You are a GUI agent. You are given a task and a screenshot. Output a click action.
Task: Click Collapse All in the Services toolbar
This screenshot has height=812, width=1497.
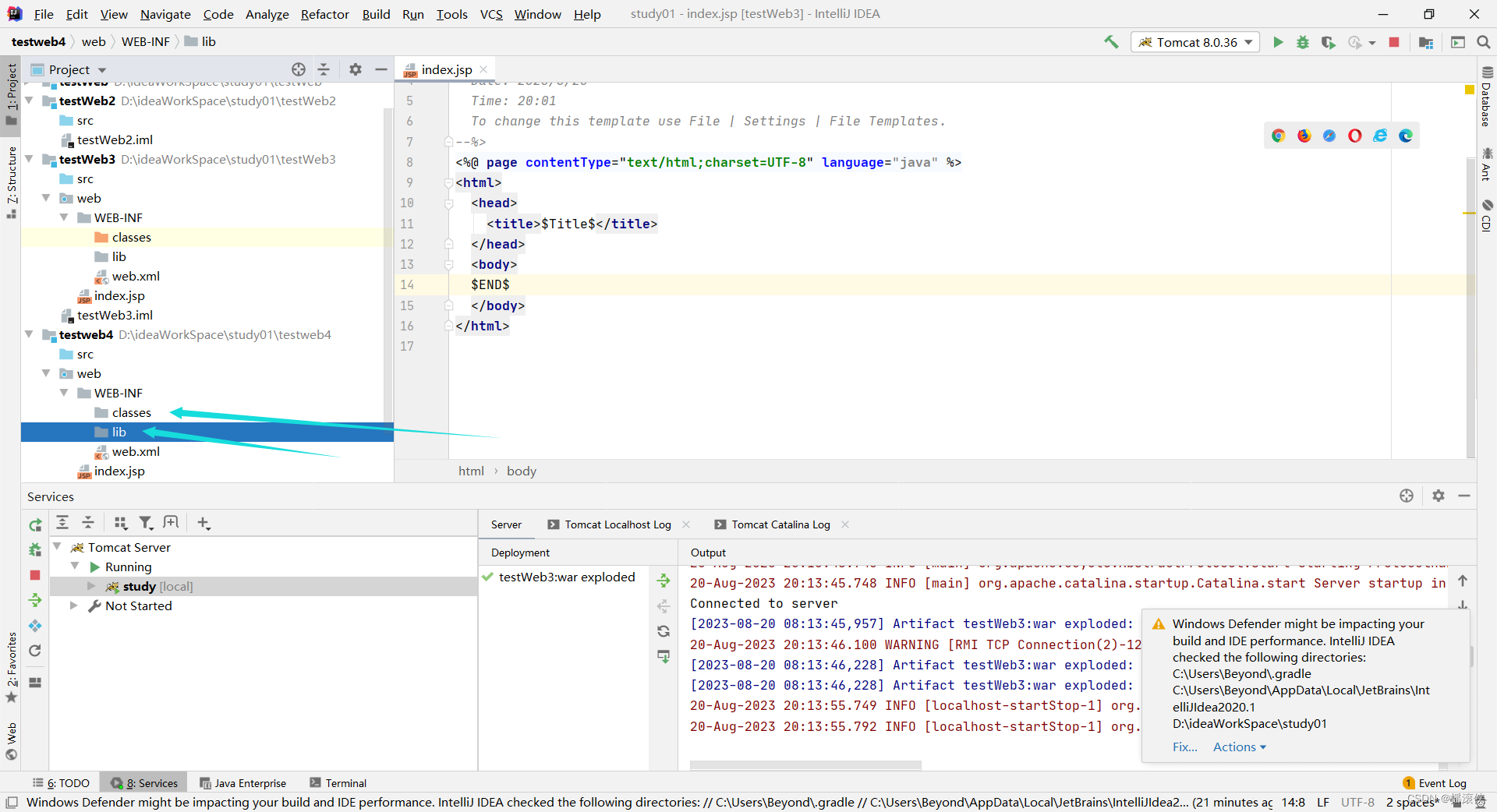[88, 523]
